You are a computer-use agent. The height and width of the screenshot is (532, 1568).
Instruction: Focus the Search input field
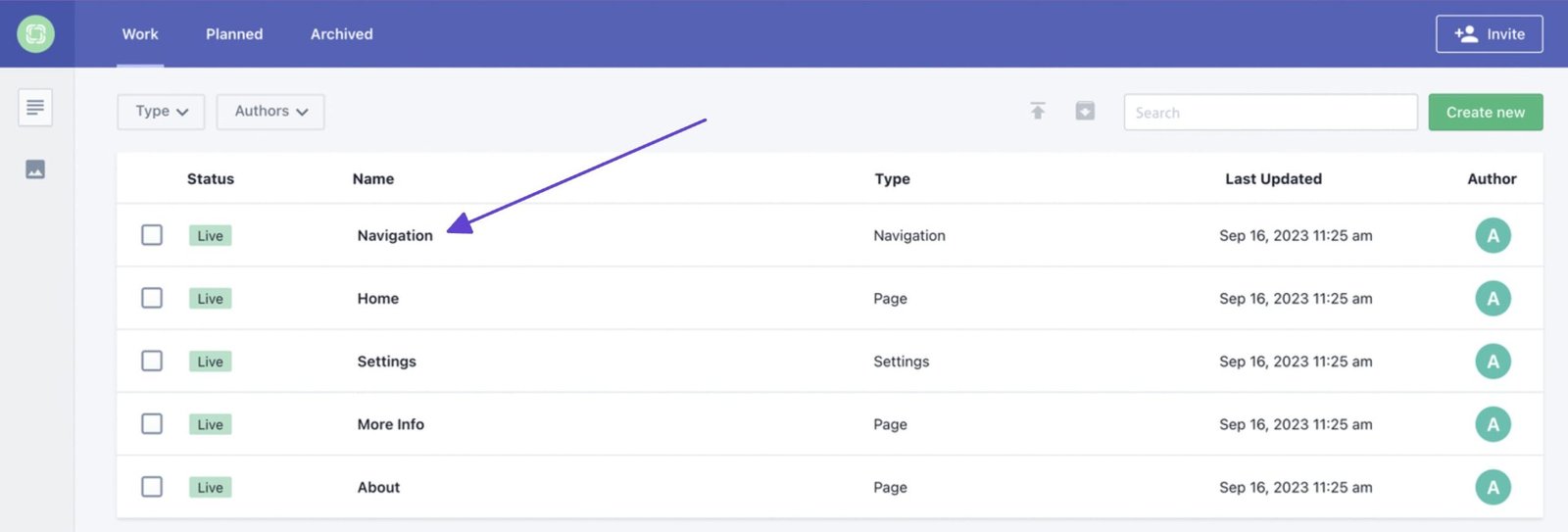[x=1270, y=113]
